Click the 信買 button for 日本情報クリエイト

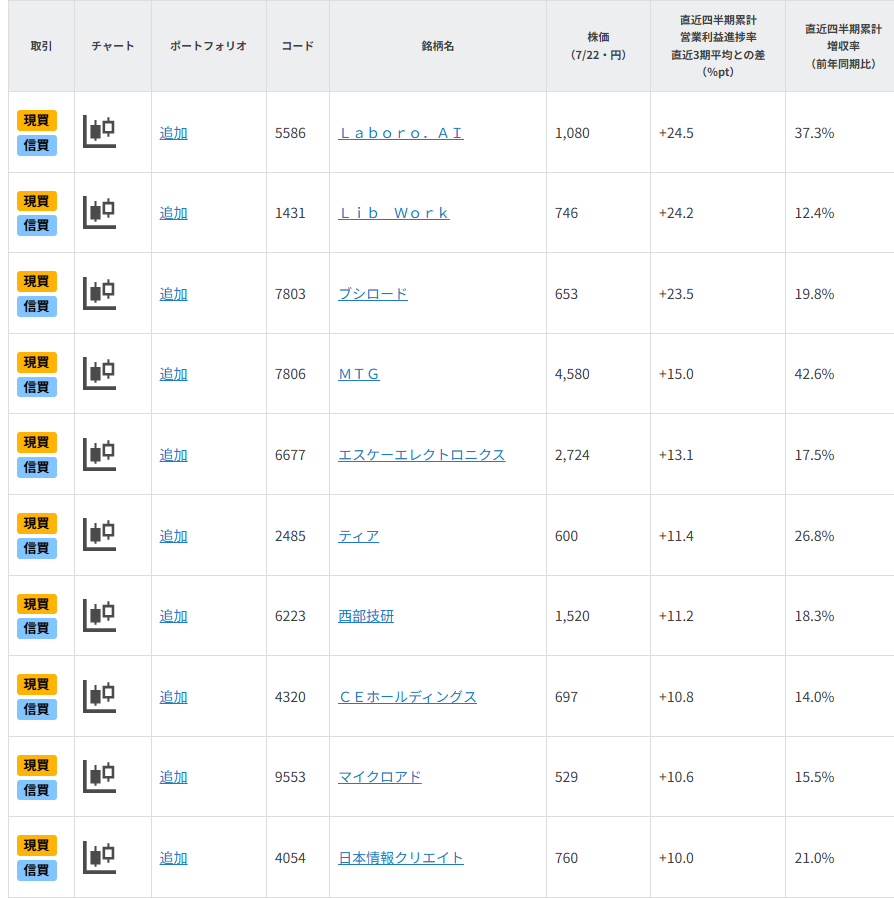tap(37, 870)
